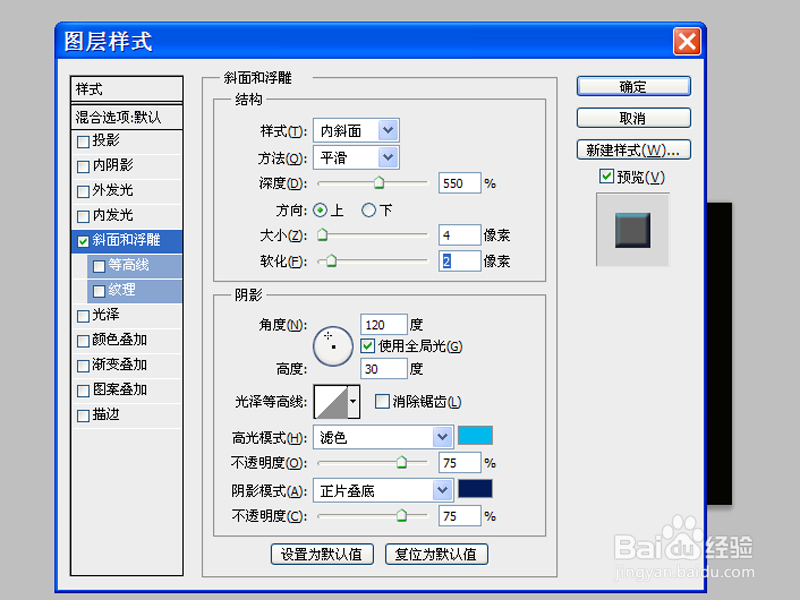This screenshot has width=800, height=600.
Task: Open the 光泽等高线 contour picker arrow
Action: [354, 401]
